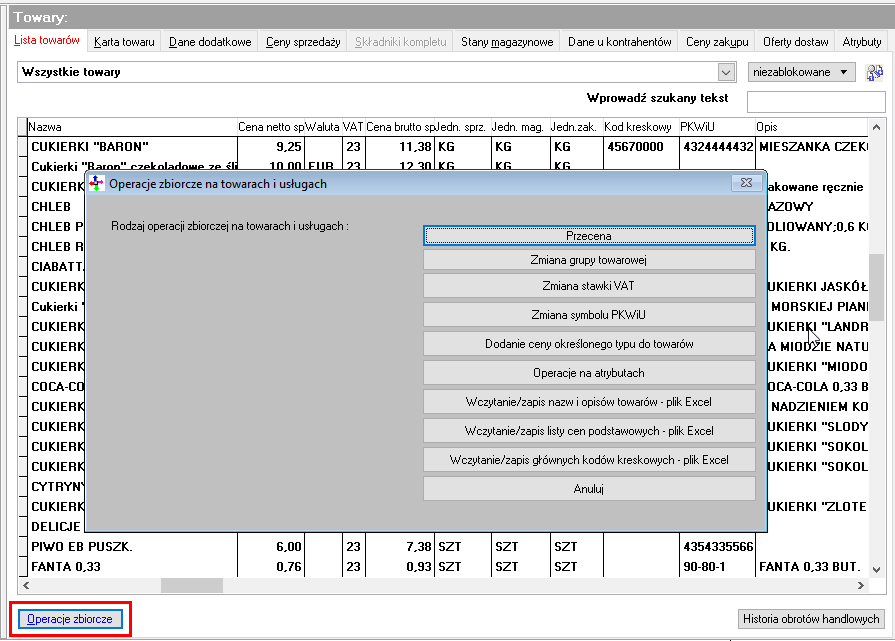Click the filter icon next to niezablokowane
895x641 pixels.
pos(874,72)
